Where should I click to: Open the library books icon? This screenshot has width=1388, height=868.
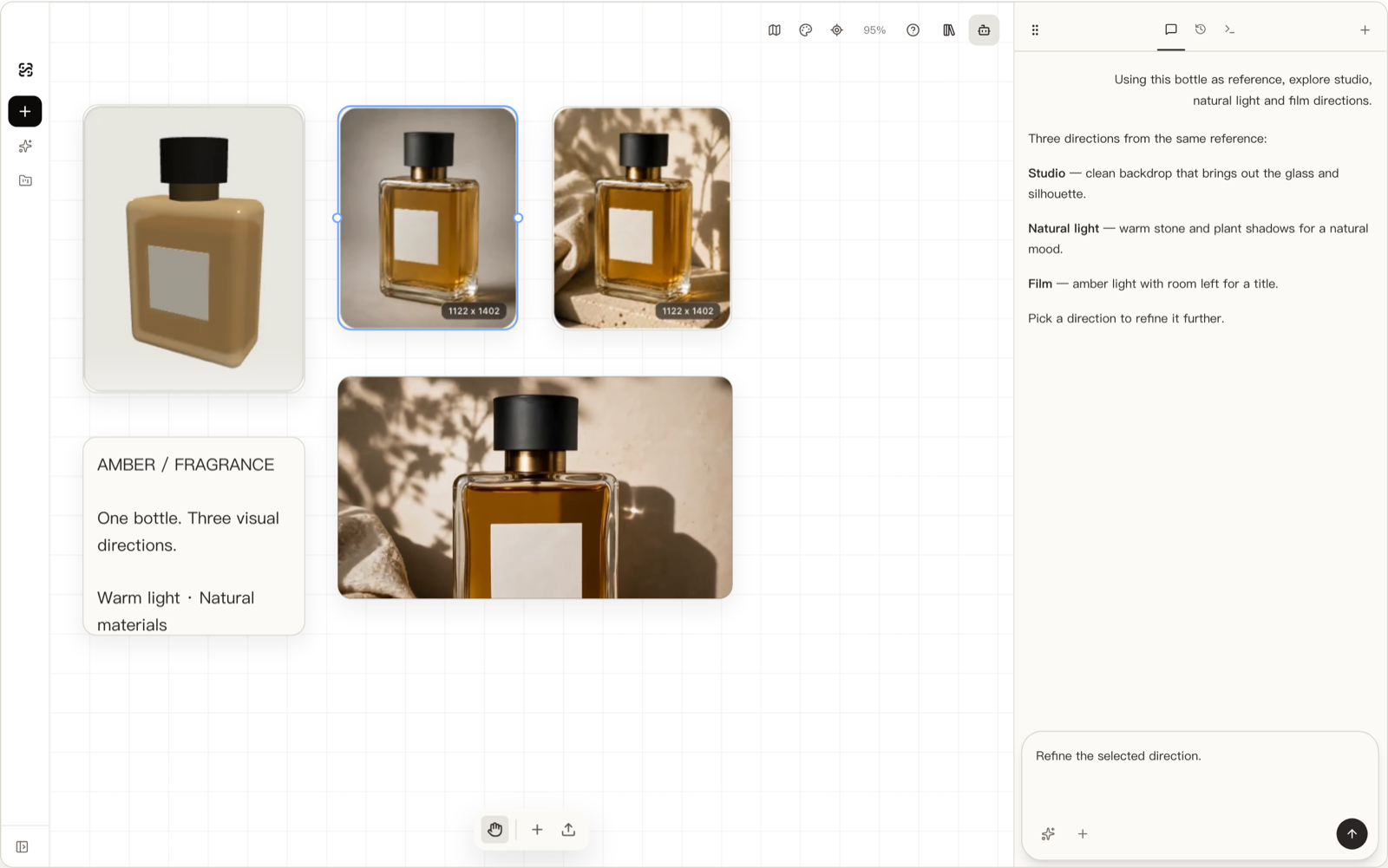pos(949,30)
